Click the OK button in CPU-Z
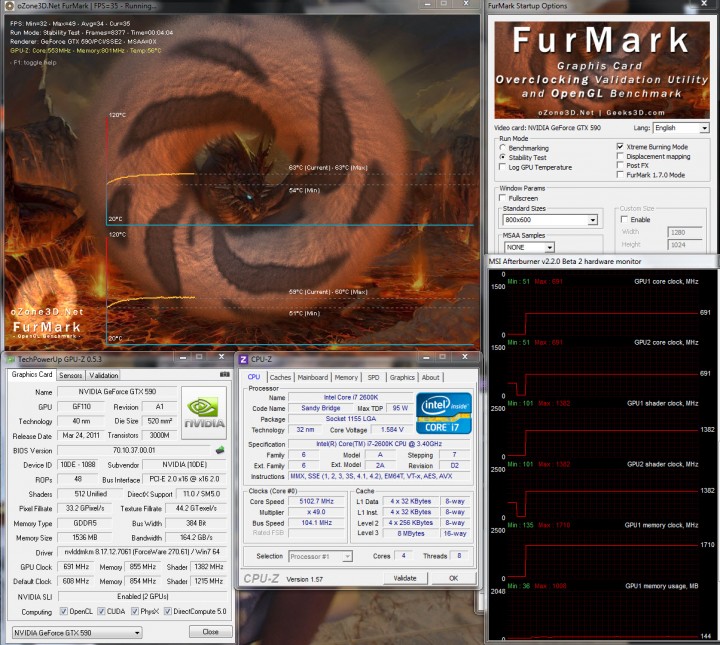720x645 pixels. click(x=454, y=578)
